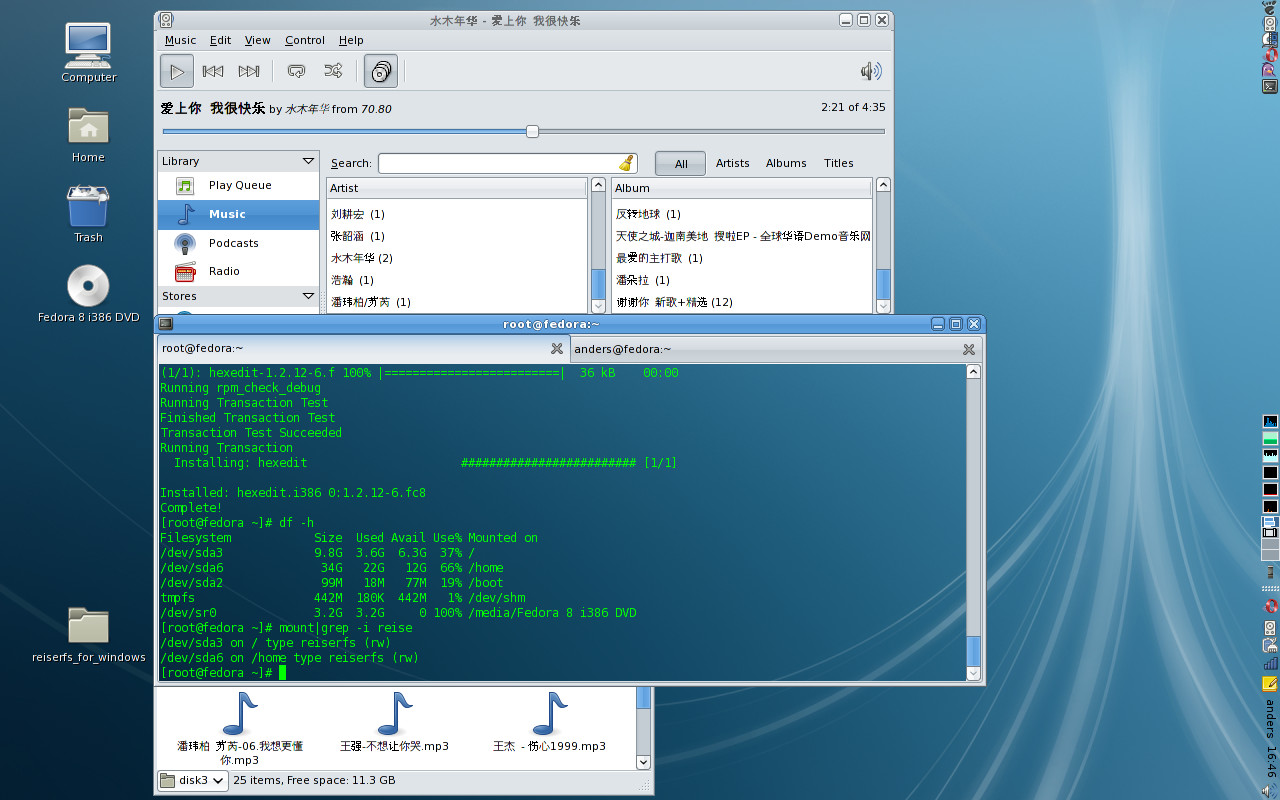Click the Play button in Rhythmbox toolbar
Image resolution: width=1280 pixels, height=800 pixels.
coord(177,71)
